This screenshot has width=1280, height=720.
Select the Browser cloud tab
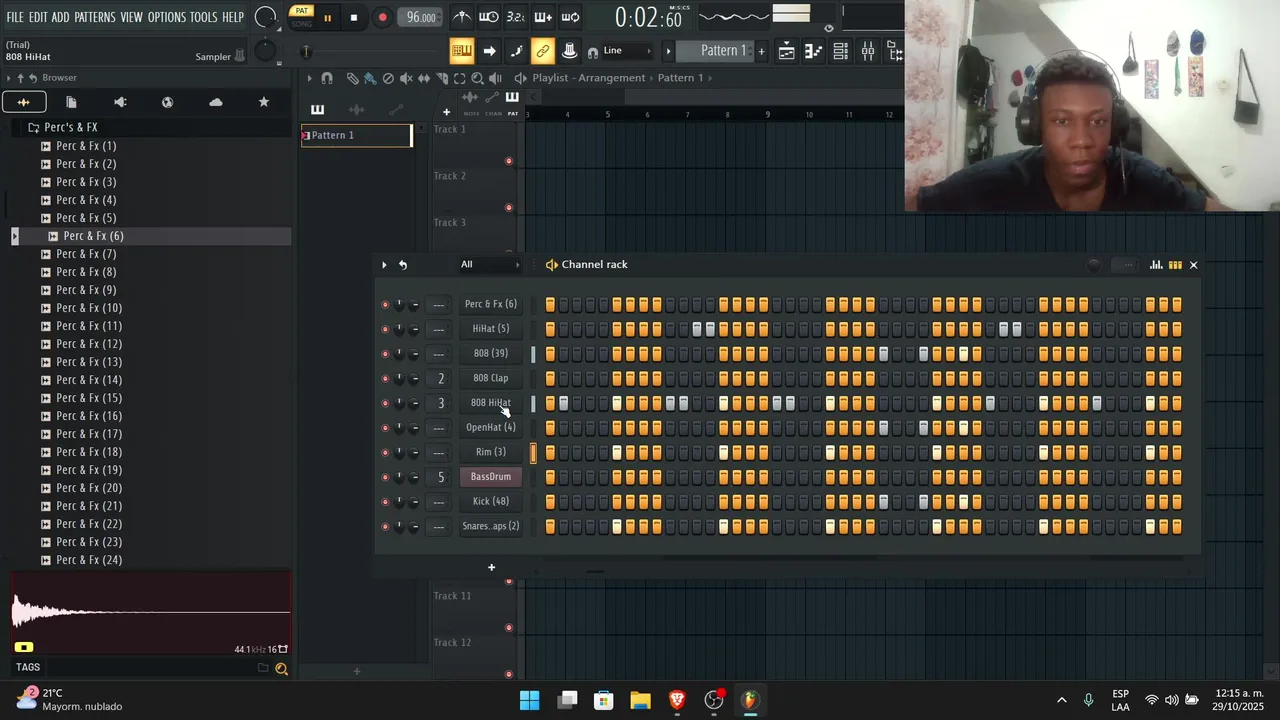point(216,102)
